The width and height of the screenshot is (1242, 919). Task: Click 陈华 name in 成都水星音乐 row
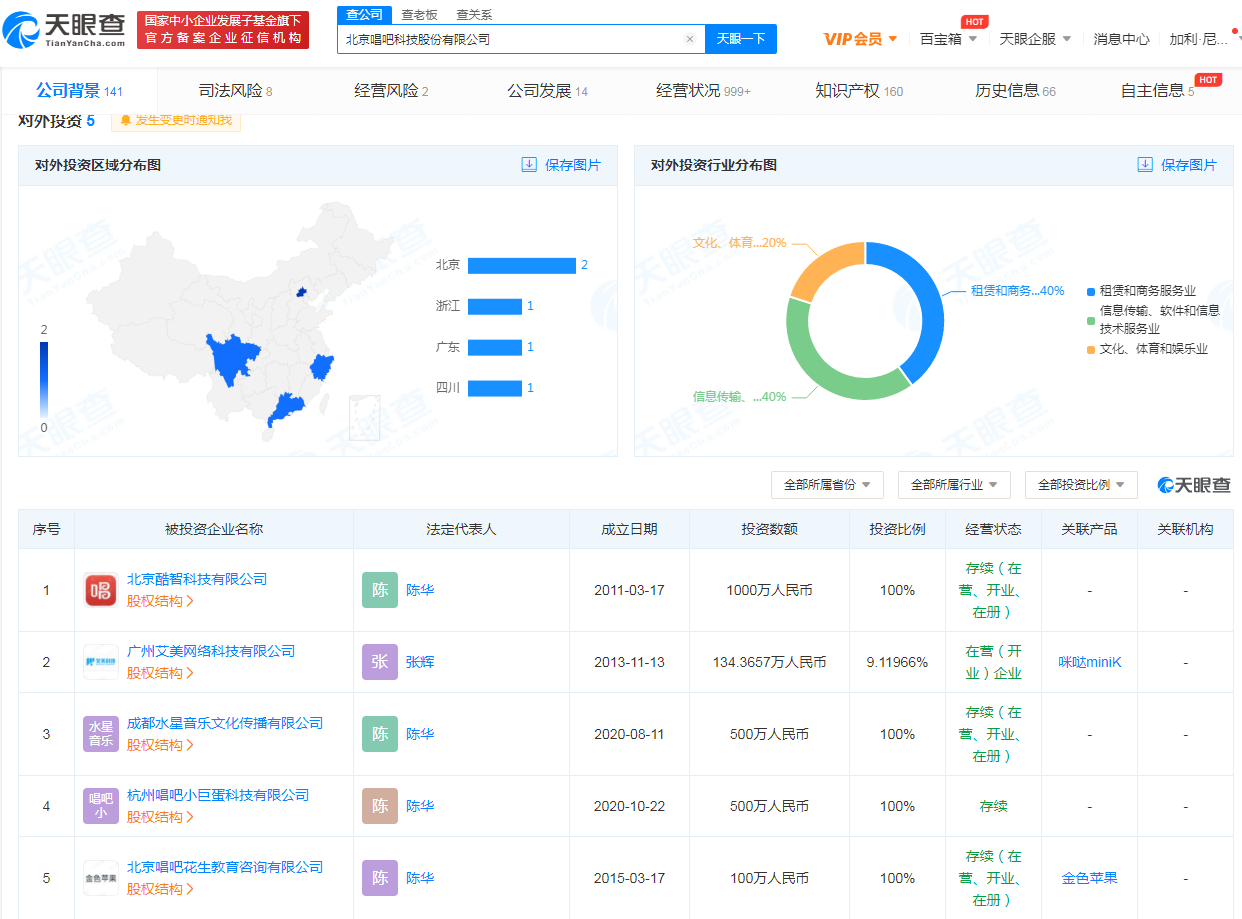420,734
